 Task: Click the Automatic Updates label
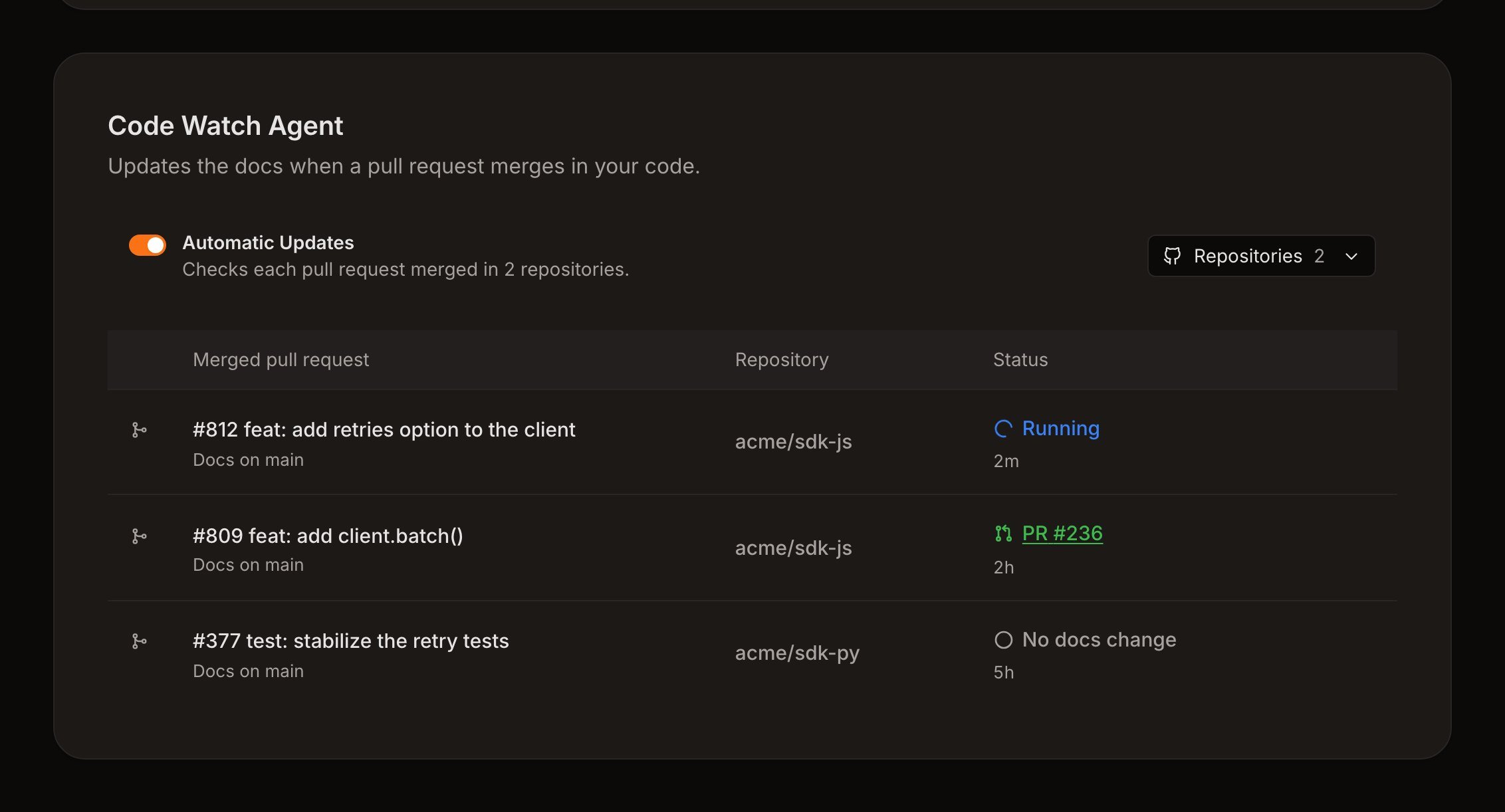coord(268,243)
